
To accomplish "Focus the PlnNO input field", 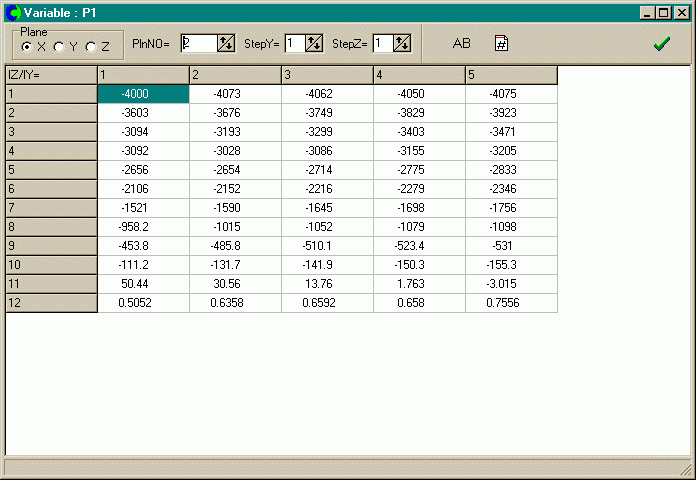I will [198, 43].
